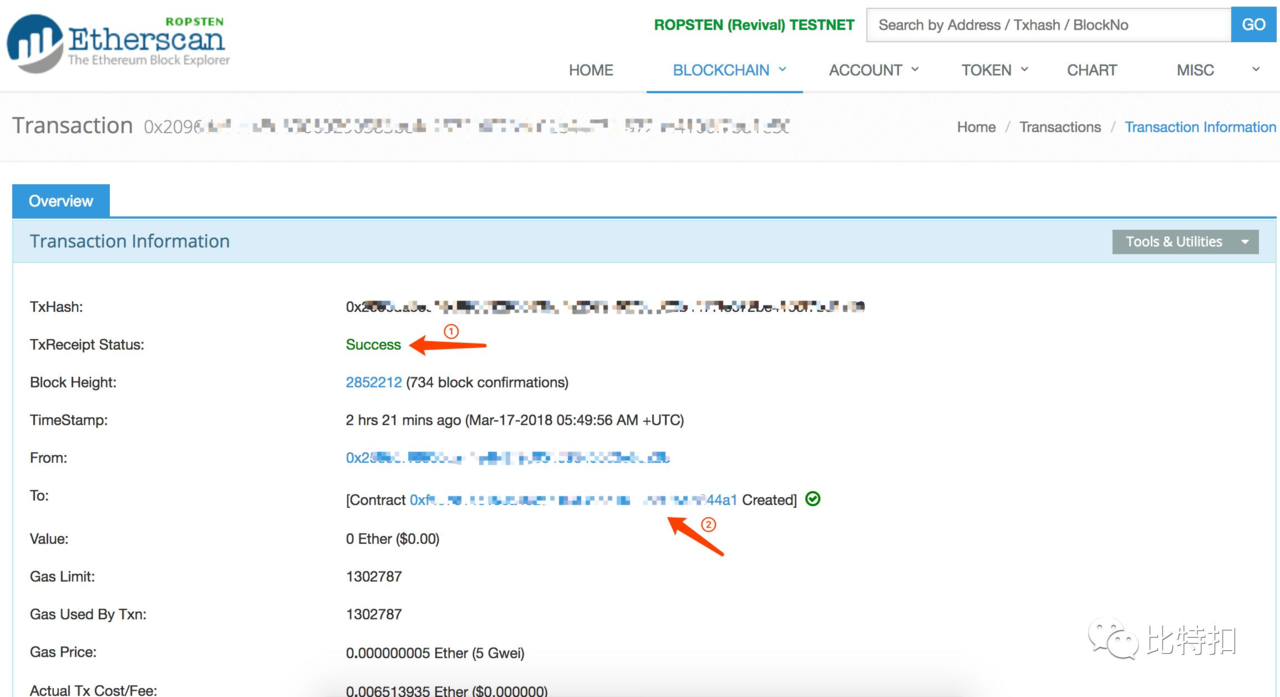
Task: Open the created contract address link
Action: tap(574, 500)
